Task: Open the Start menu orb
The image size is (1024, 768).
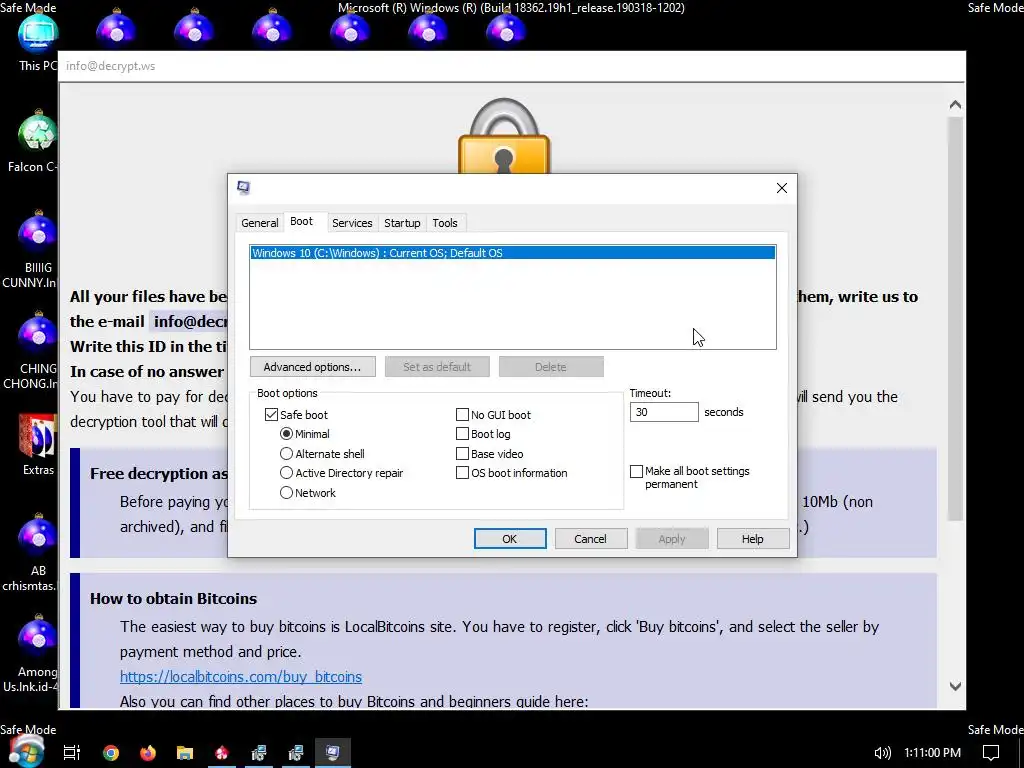Action: tap(27, 752)
